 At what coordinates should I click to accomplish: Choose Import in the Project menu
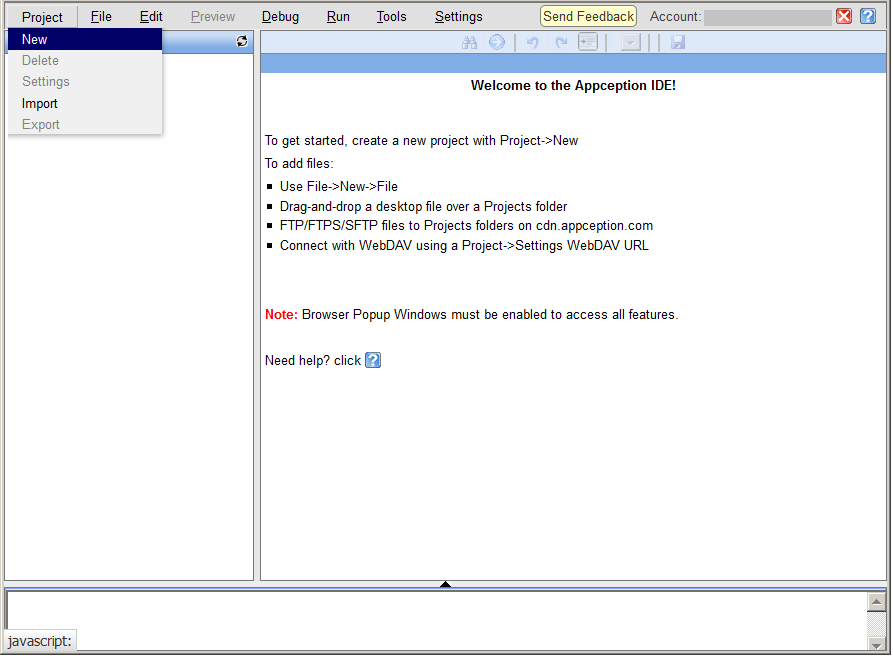(x=85, y=104)
